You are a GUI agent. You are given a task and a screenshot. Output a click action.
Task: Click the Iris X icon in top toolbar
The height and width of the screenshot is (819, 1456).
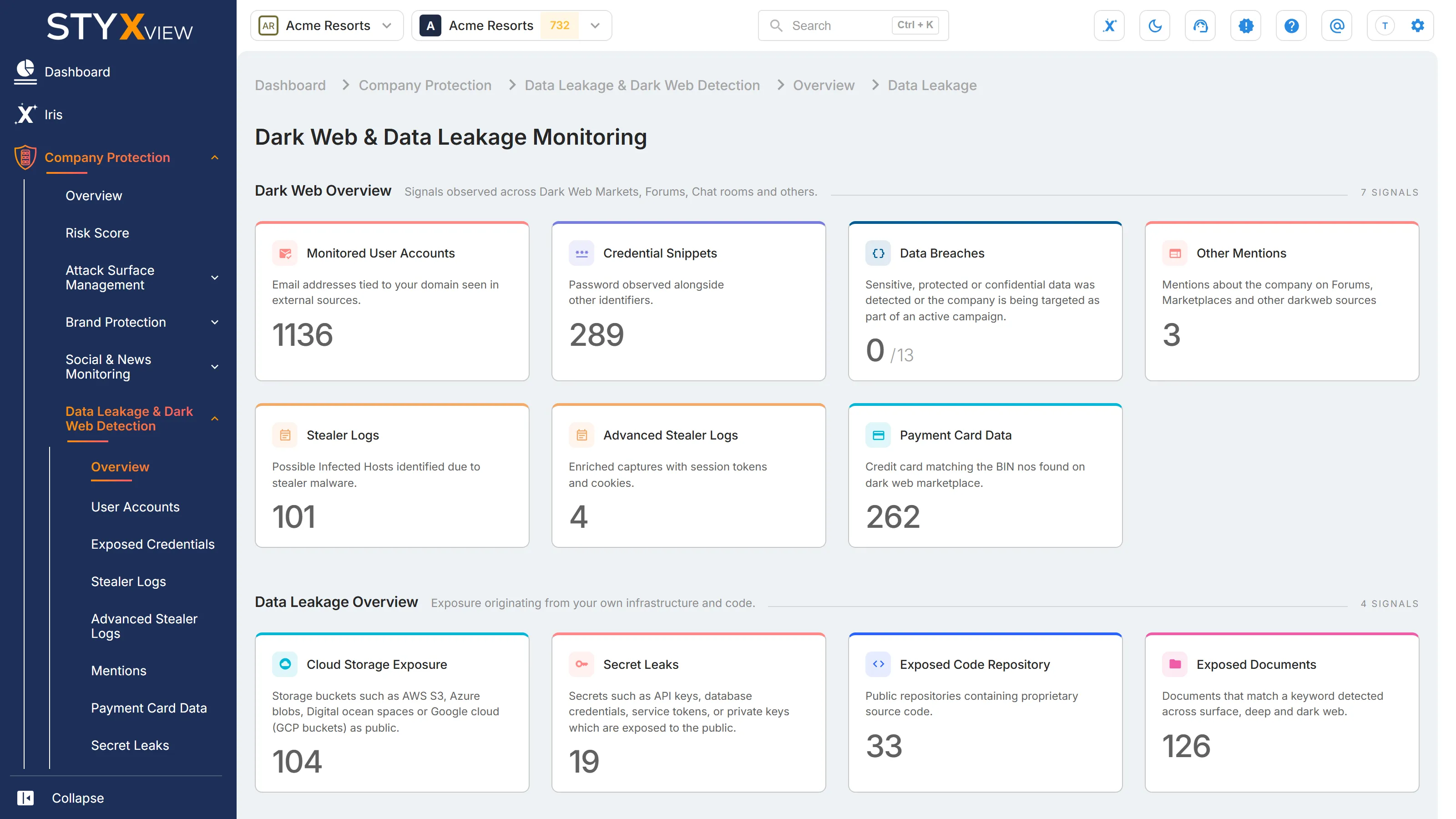click(x=1109, y=25)
